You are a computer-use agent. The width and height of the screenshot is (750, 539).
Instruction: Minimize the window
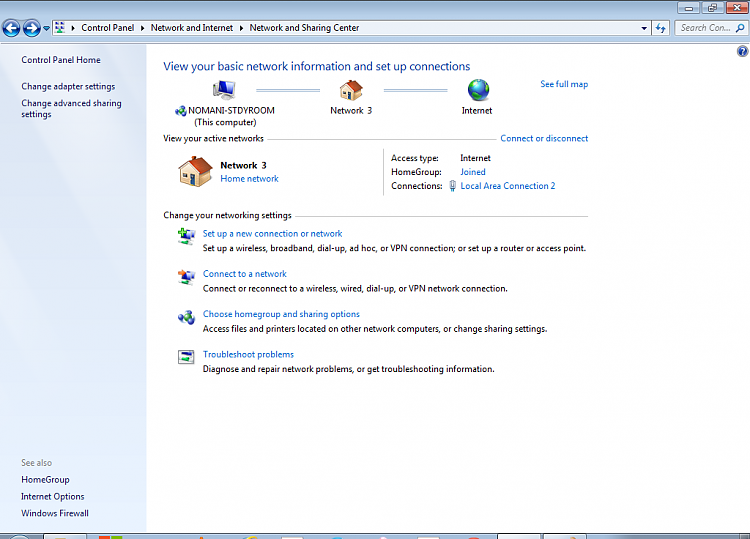tap(689, 8)
